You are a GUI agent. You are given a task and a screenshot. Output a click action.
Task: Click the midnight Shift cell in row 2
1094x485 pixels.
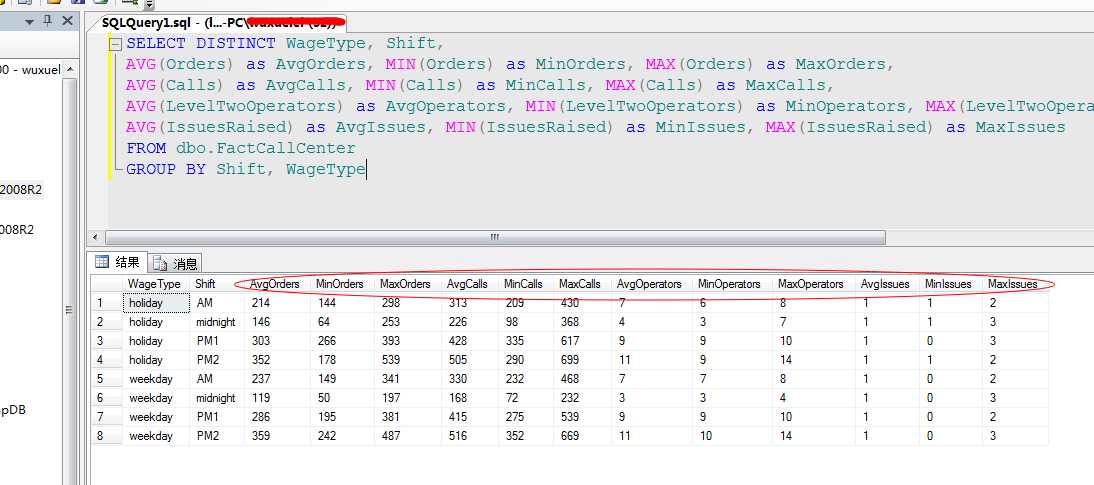point(216,322)
